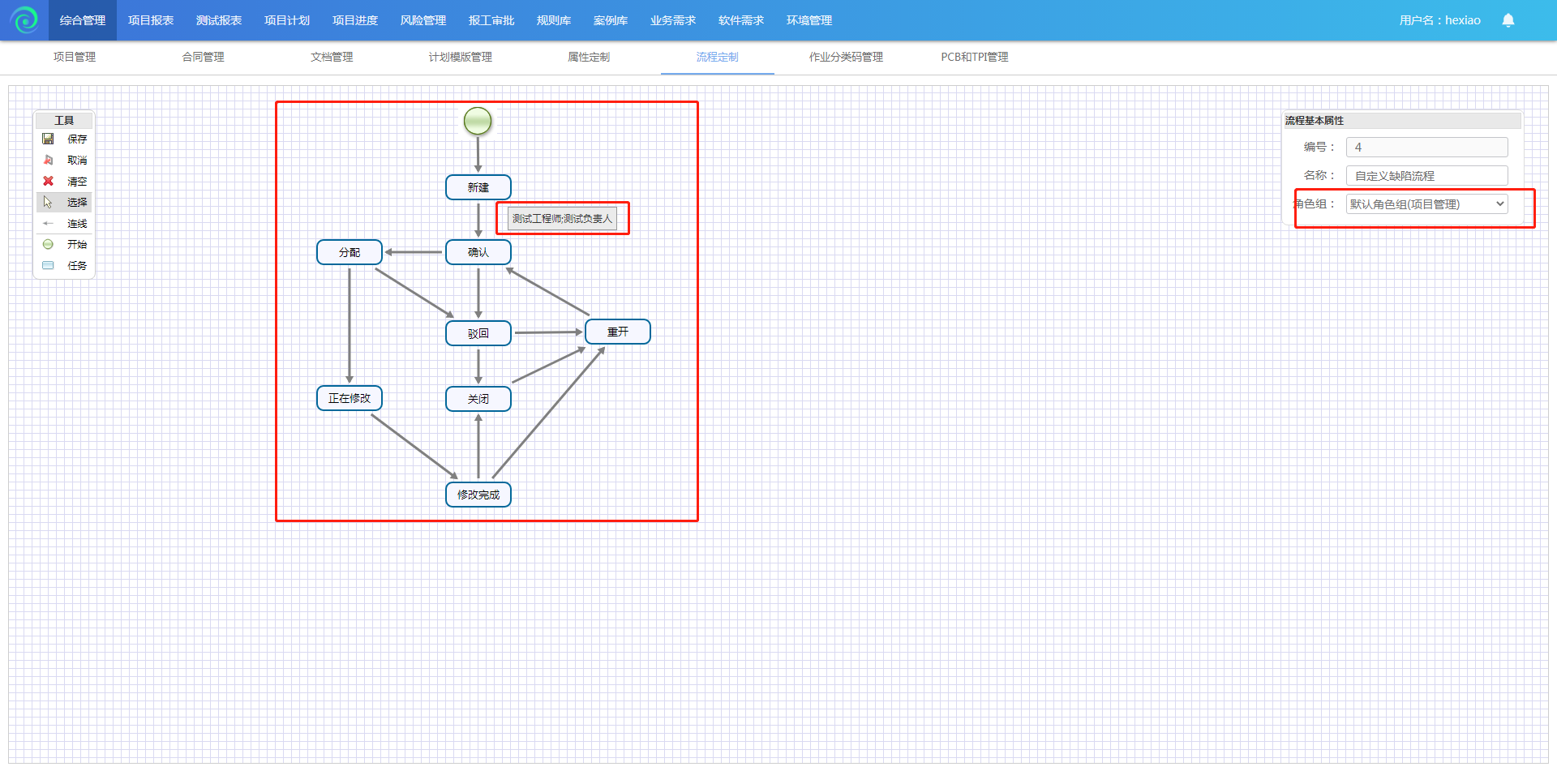Select the 重开 workflow node
Image resolution: width=1557 pixels, height=784 pixels.
[618, 332]
